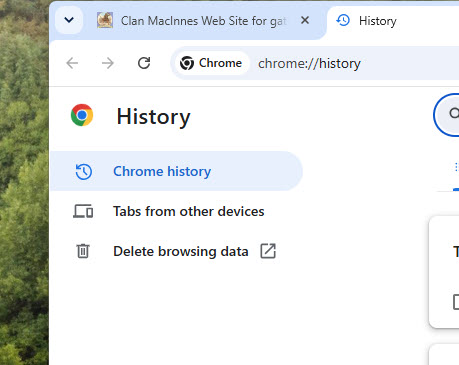Click the Chrome logo beside History heading
The image size is (459, 365).
[82, 115]
